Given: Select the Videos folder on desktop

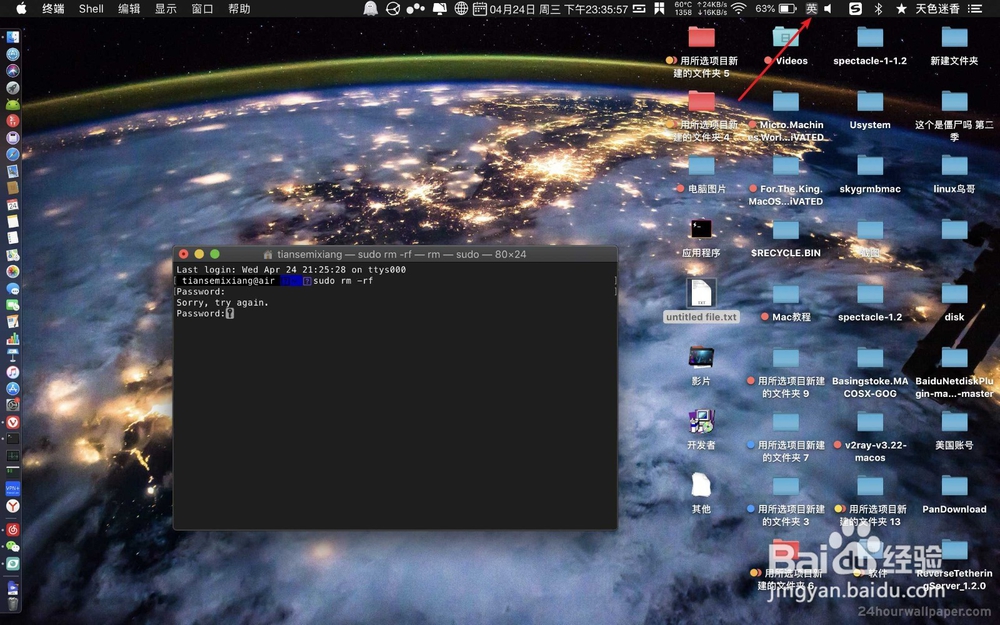Looking at the screenshot, I should pos(786,46).
